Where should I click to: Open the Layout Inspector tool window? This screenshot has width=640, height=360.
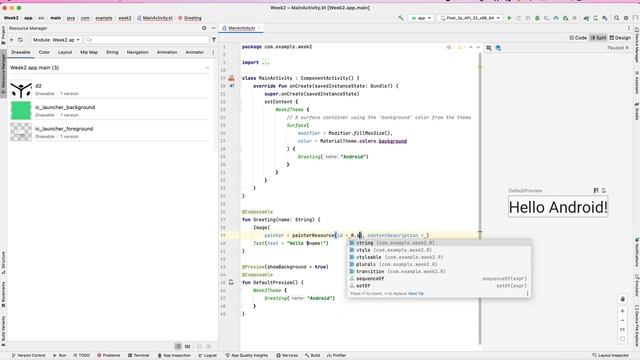click(x=611, y=356)
